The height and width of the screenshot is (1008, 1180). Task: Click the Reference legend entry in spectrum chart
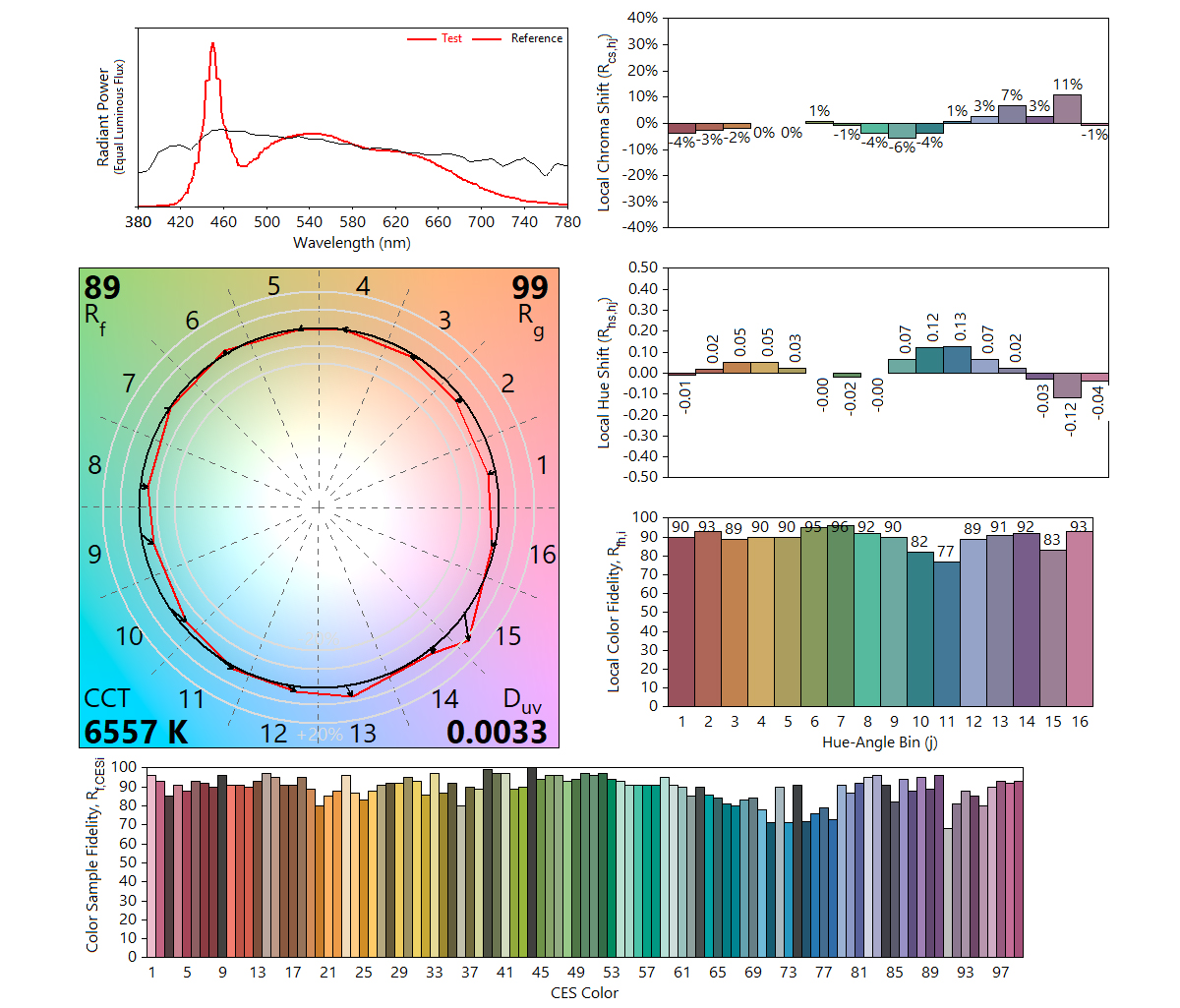click(536, 38)
